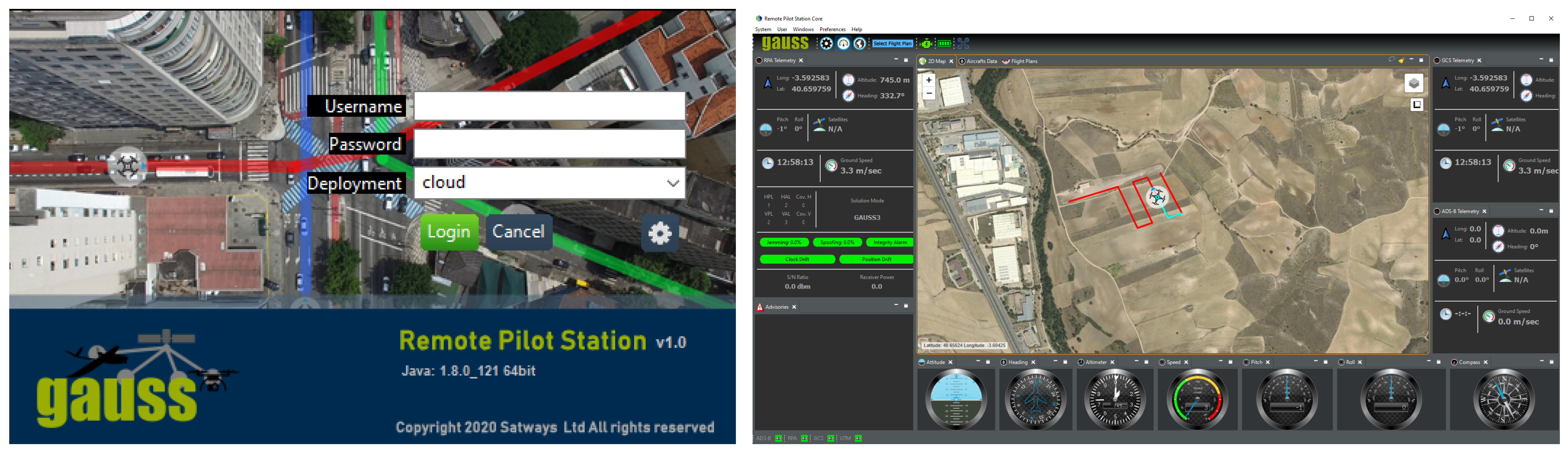Viewport: 1568px width, 453px height.
Task: Toggle the Clock Drift indicator
Action: click(797, 259)
